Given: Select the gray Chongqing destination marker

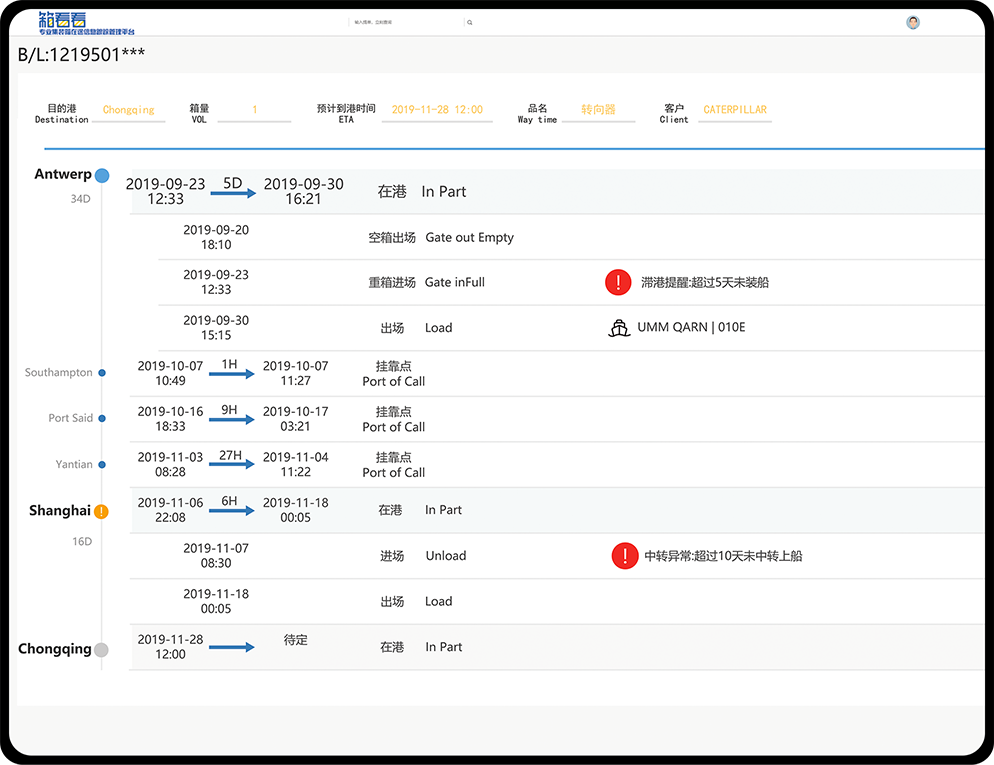Looking at the screenshot, I should (101, 650).
